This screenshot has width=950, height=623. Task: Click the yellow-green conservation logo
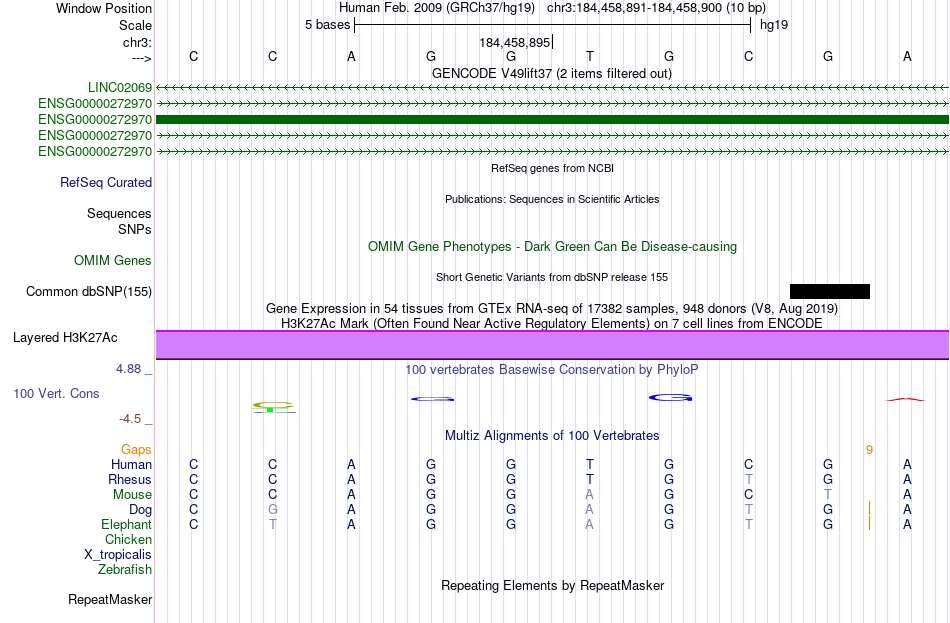pyautogui.click(x=273, y=407)
